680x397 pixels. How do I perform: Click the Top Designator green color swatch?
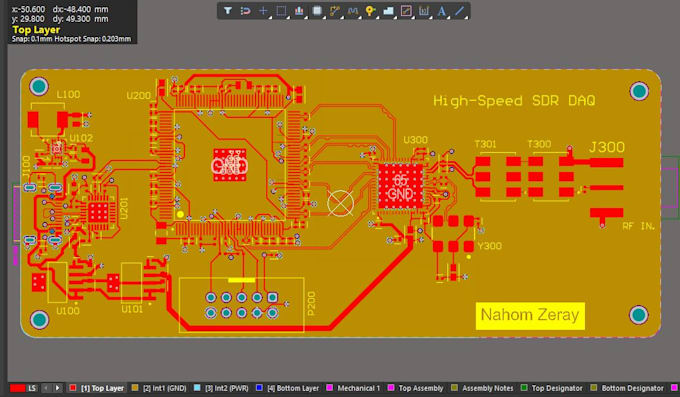(524, 388)
